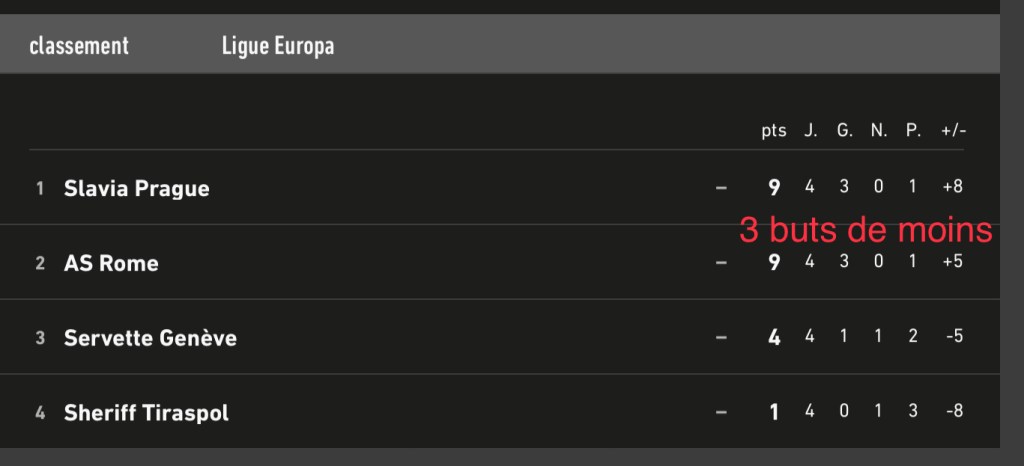Click Servette Genève's position change dash

pos(721,338)
